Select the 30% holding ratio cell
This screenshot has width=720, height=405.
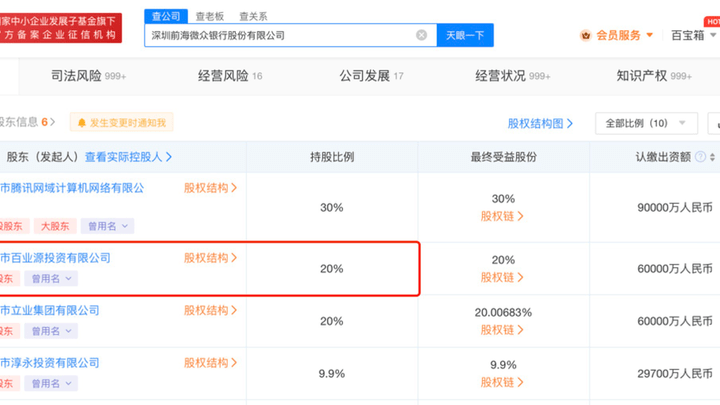332,208
